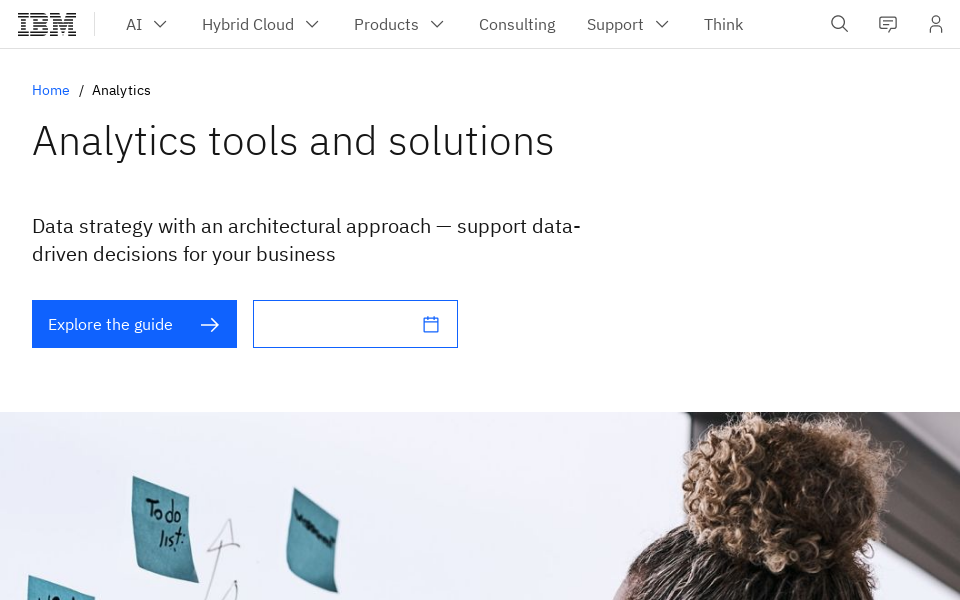The image size is (960, 600).
Task: Select the calendar icon in the booking field
Action: pos(430,323)
